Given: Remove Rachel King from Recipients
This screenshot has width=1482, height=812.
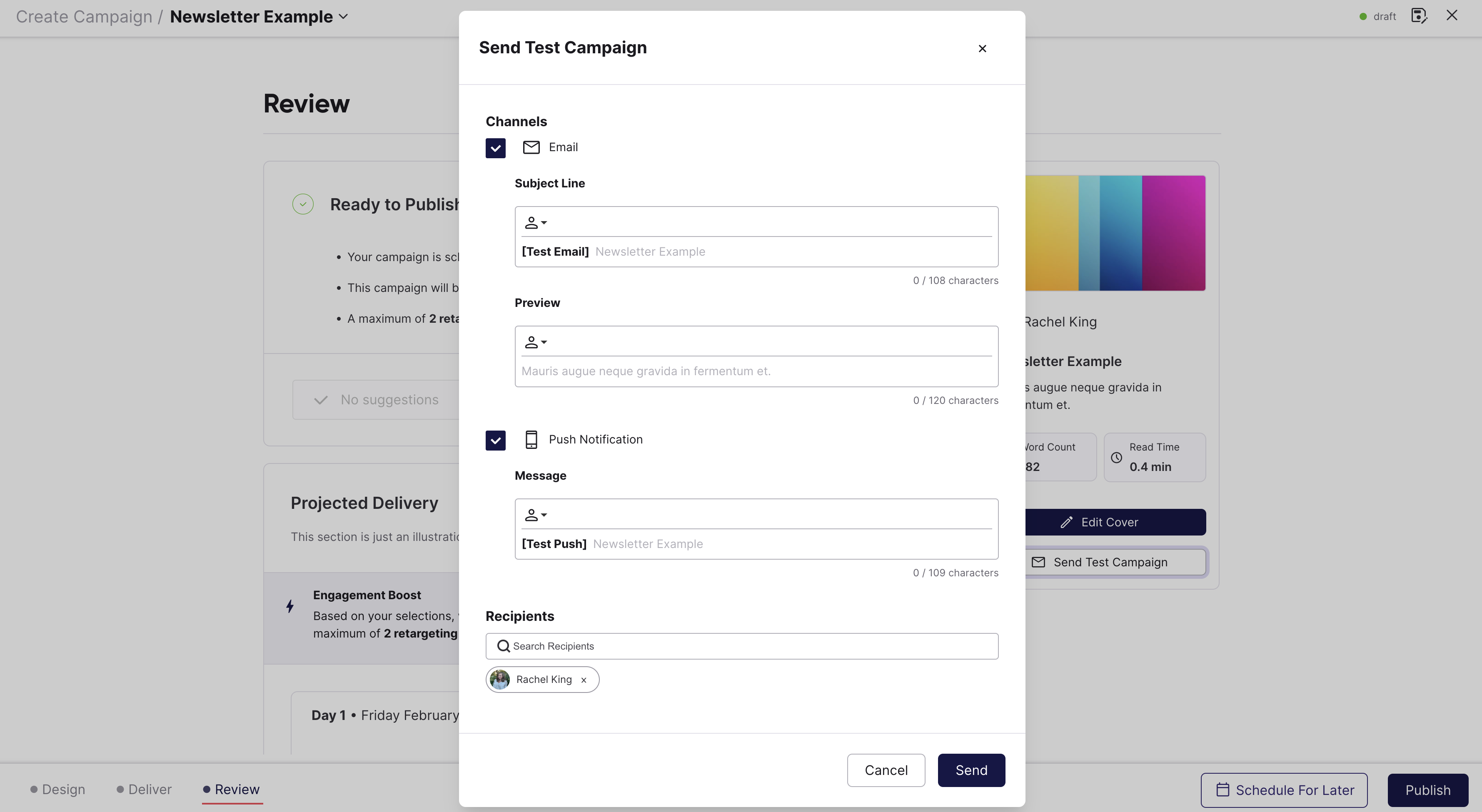Looking at the screenshot, I should (584, 680).
